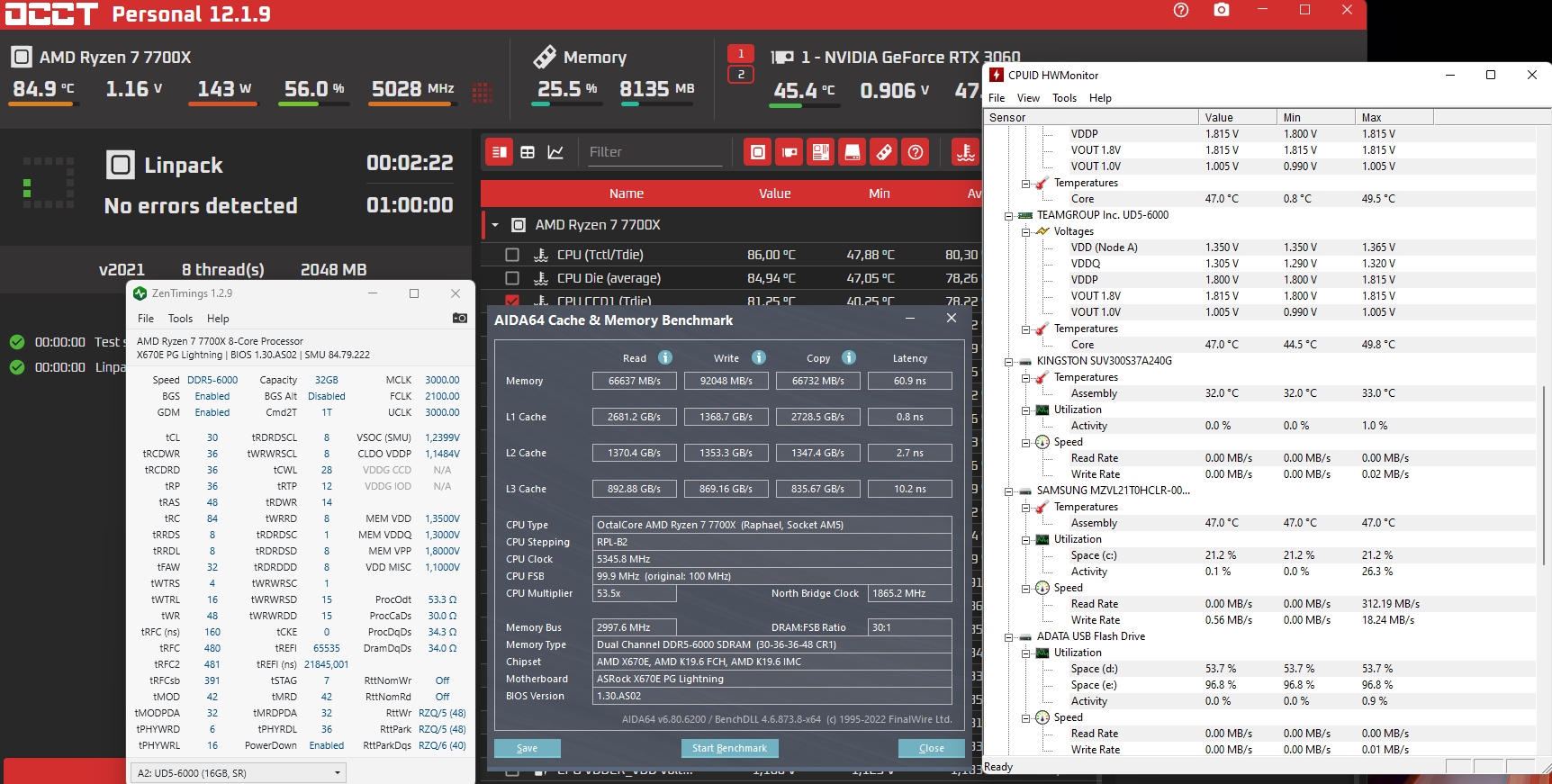
Task: Uncheck the CPU CCD1 (Tdie) sensor checkbox
Action: [x=512, y=301]
